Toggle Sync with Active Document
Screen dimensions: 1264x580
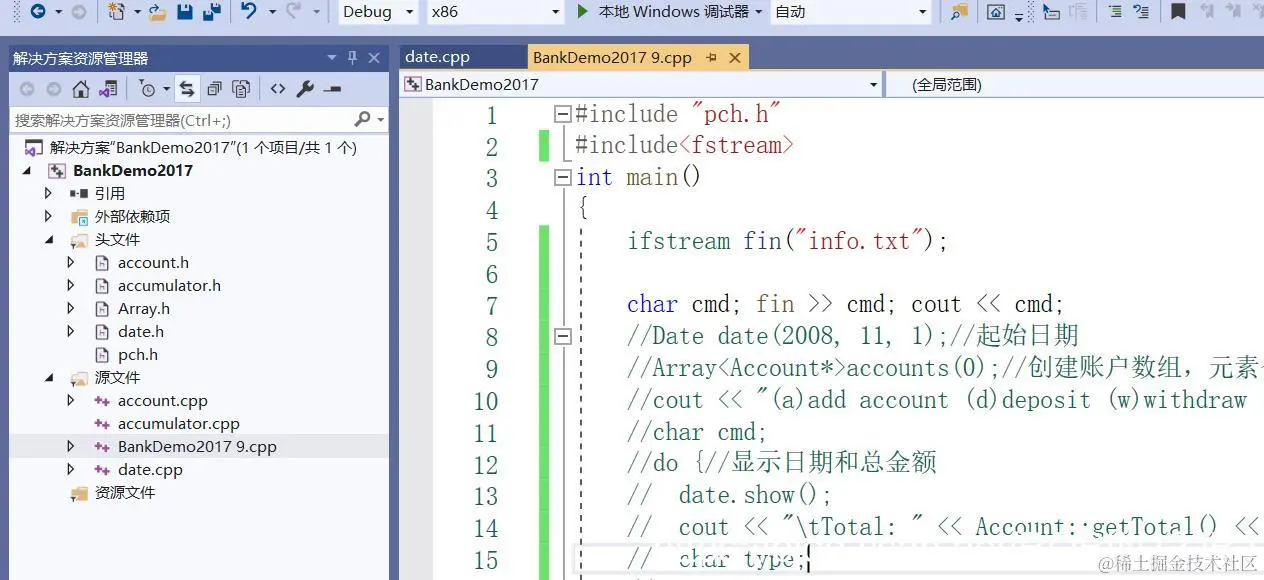[x=187, y=89]
